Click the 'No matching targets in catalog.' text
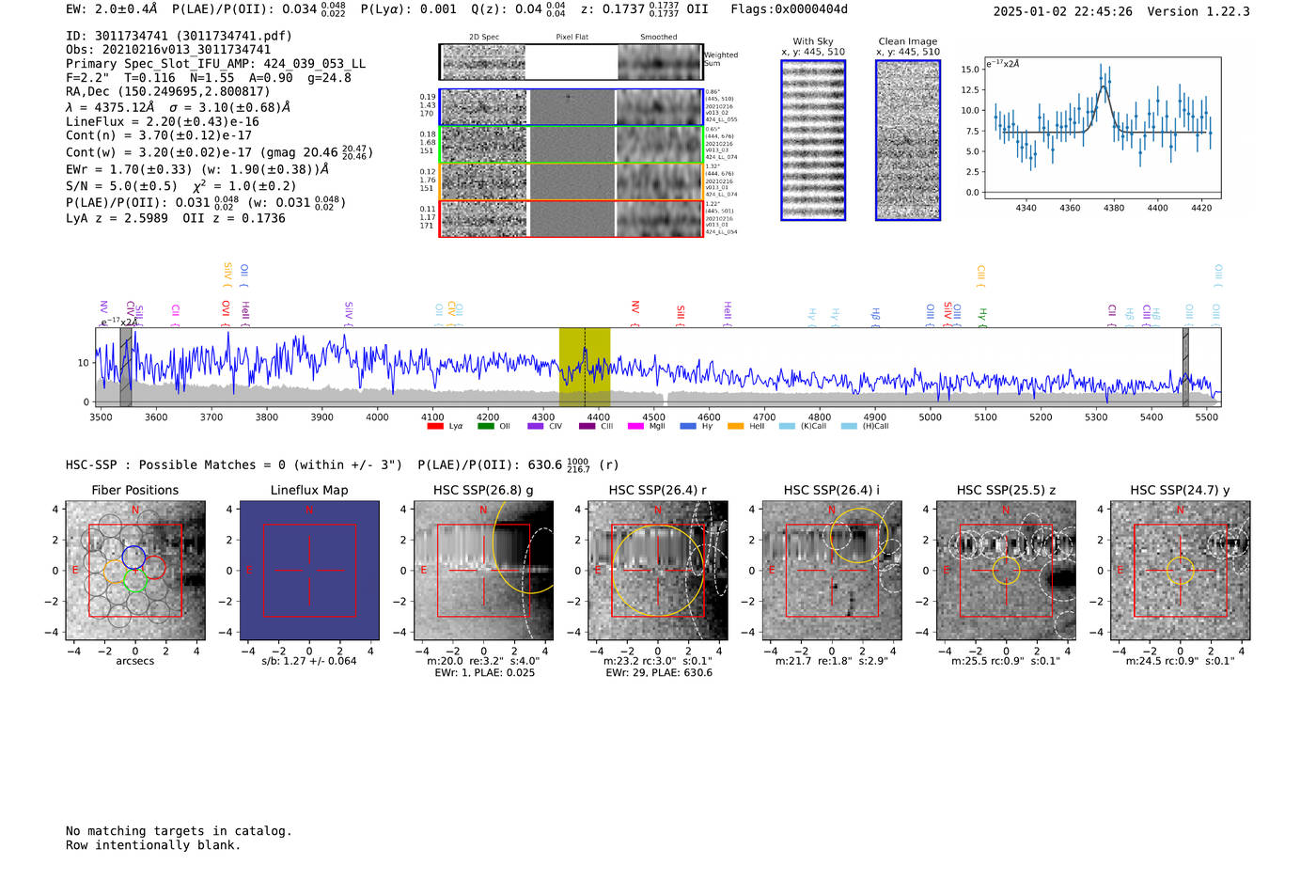The image size is (1316, 896). pyautogui.click(x=179, y=831)
